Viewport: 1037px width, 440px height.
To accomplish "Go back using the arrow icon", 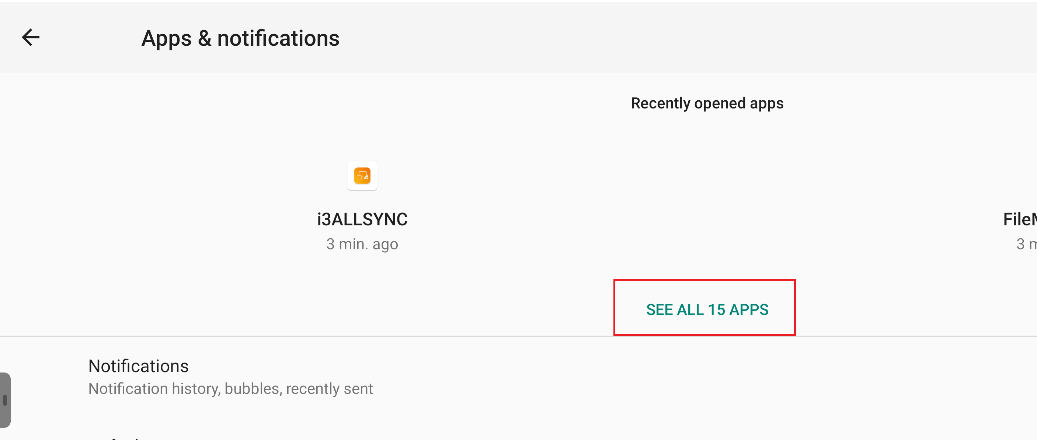I will [31, 38].
